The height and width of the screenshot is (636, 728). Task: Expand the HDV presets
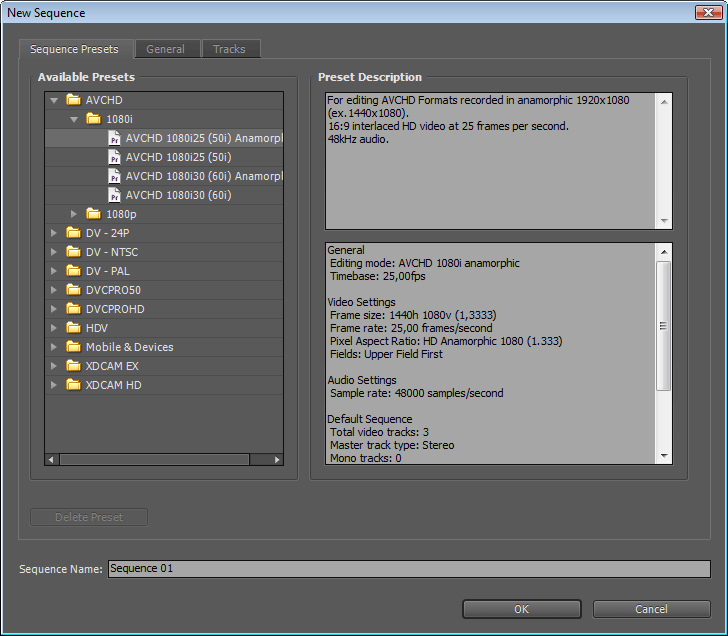click(x=53, y=328)
